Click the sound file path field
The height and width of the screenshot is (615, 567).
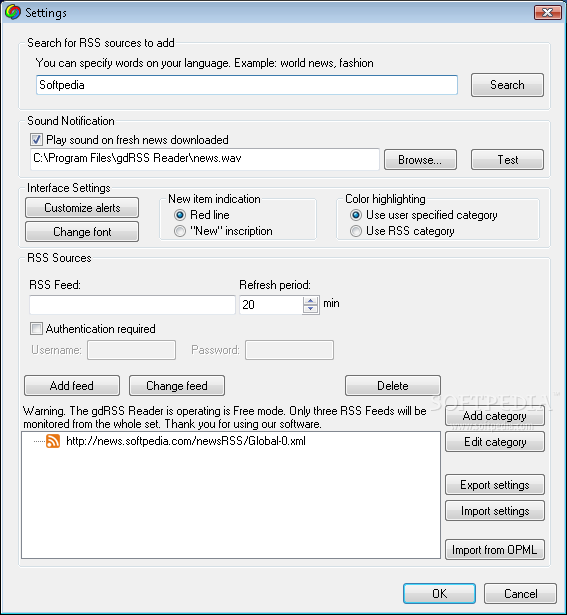pyautogui.click(x=205, y=159)
